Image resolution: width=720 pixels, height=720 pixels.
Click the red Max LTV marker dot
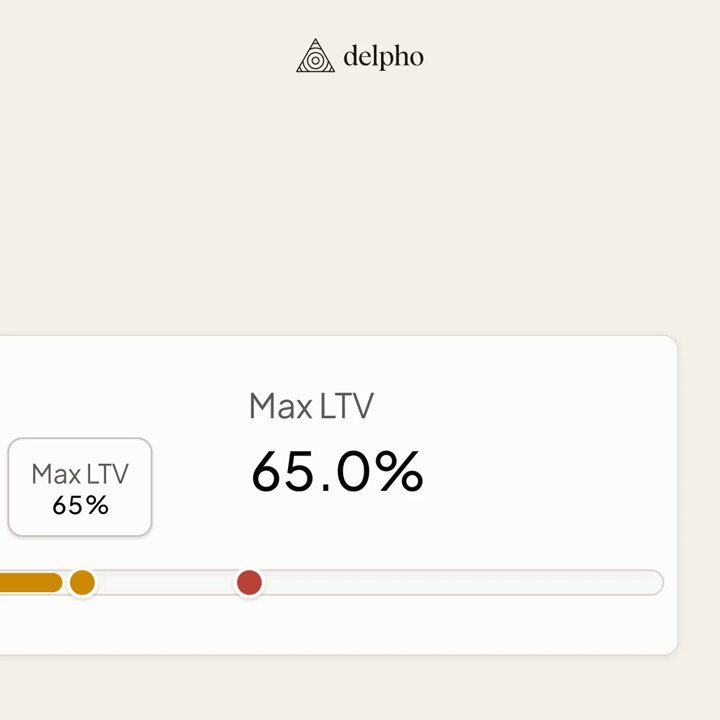click(249, 582)
